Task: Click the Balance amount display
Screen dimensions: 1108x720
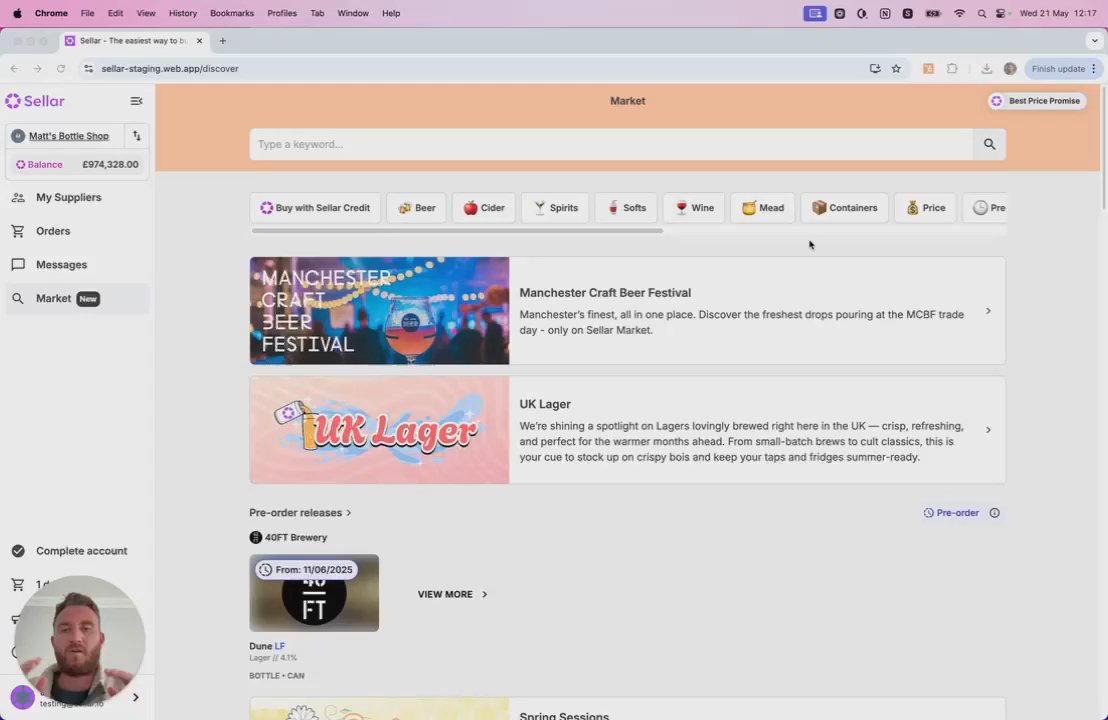Action: click(x=77, y=164)
